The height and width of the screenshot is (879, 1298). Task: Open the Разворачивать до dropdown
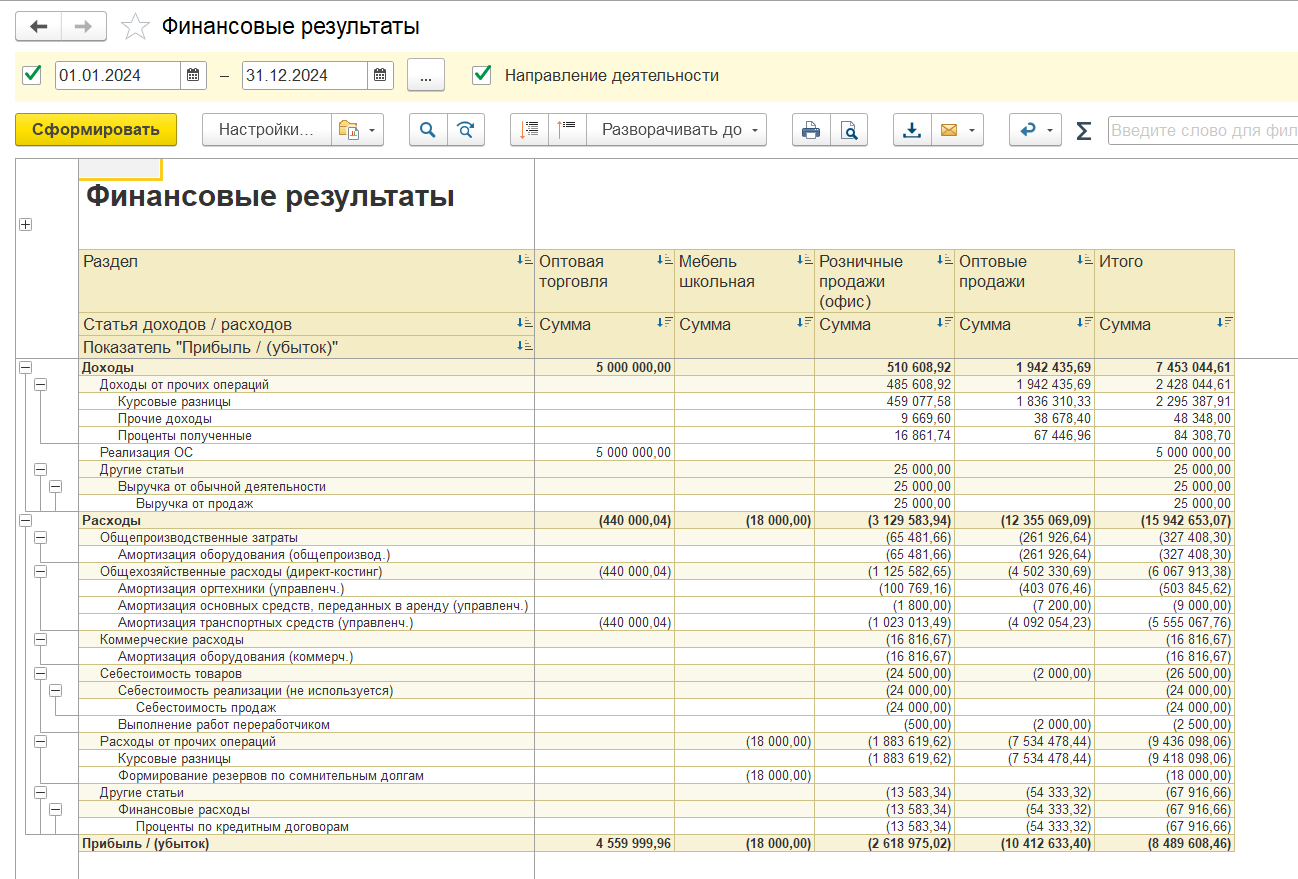677,130
